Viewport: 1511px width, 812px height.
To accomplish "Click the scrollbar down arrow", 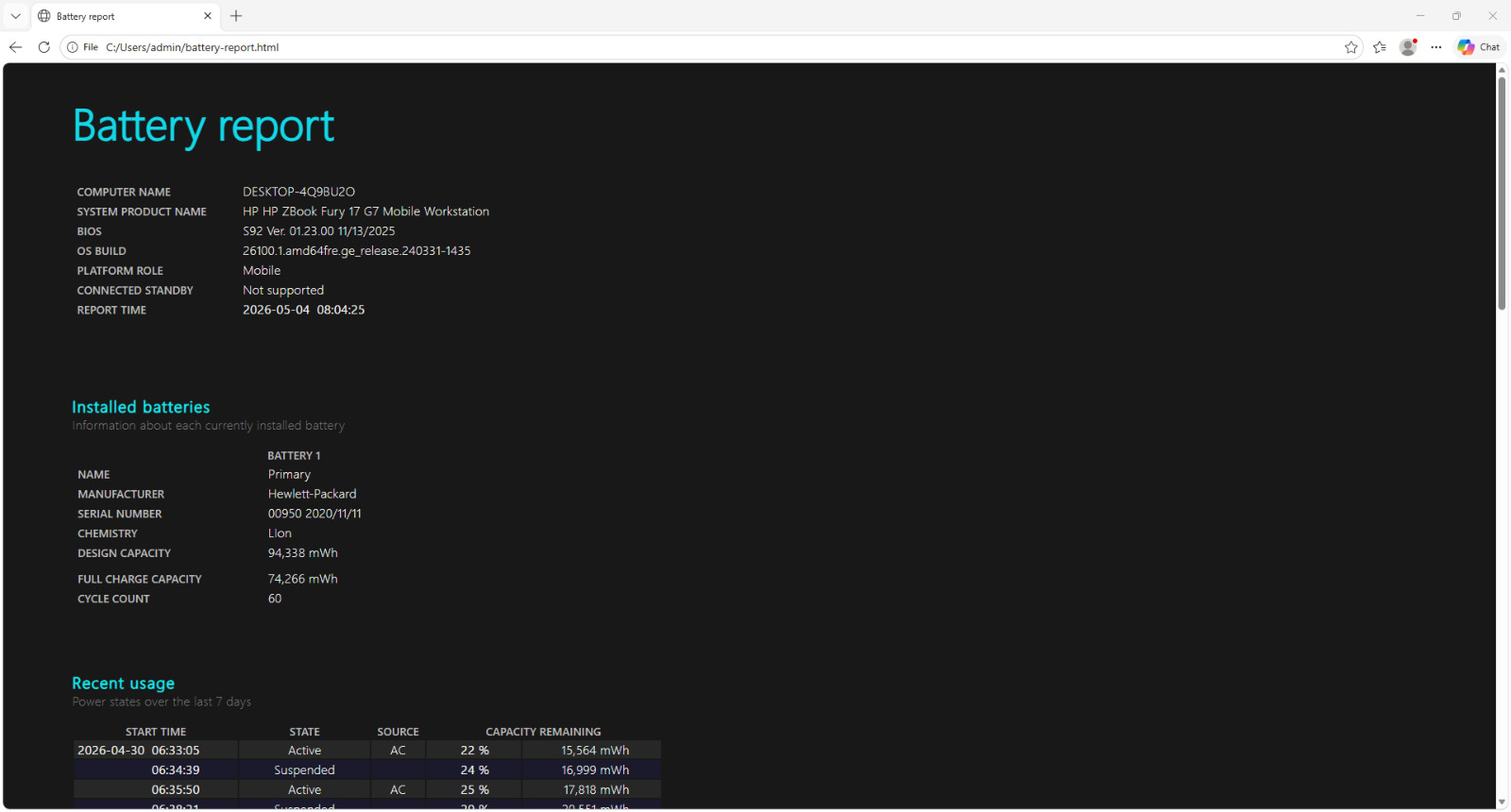I will point(1502,803).
